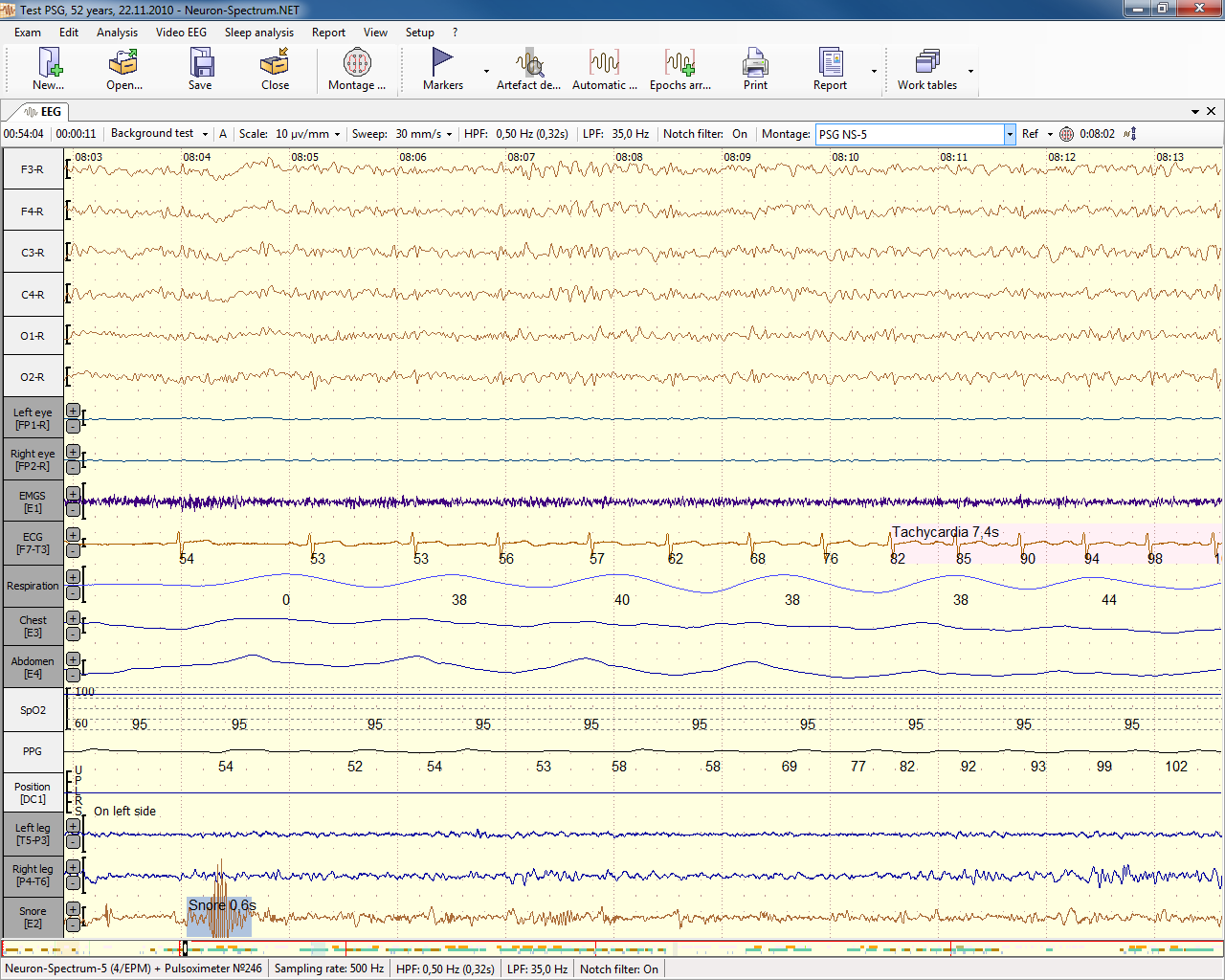Switch to the EEG tab
Viewport: 1225px width, 980px height.
[42, 112]
